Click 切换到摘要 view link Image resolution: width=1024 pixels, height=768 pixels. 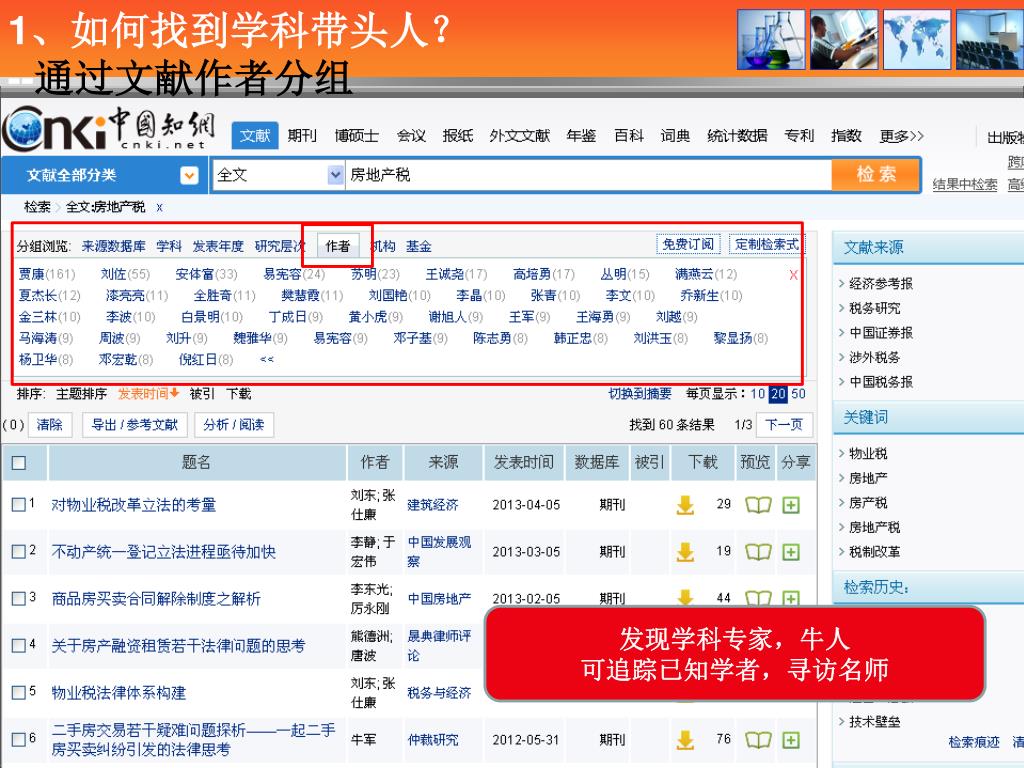tap(640, 394)
